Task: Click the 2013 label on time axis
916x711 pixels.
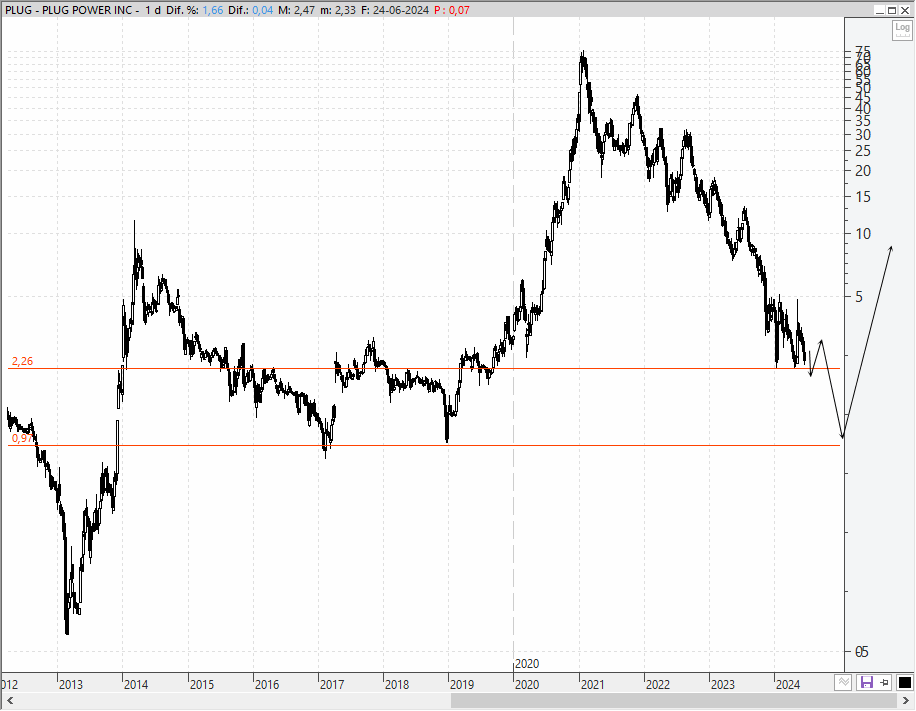Action: pyautogui.click(x=71, y=684)
